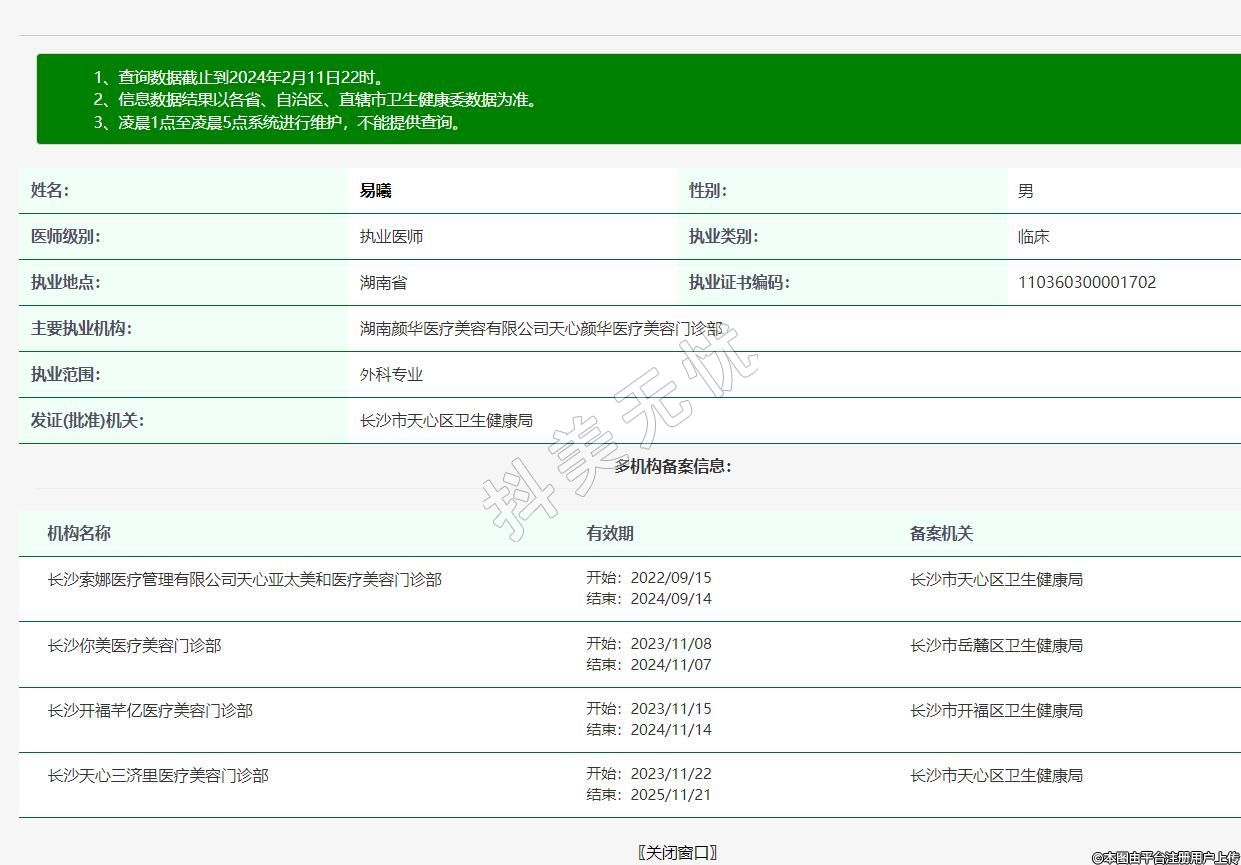
Task: Click the certificate number 110360300001702
Action: tap(1086, 282)
